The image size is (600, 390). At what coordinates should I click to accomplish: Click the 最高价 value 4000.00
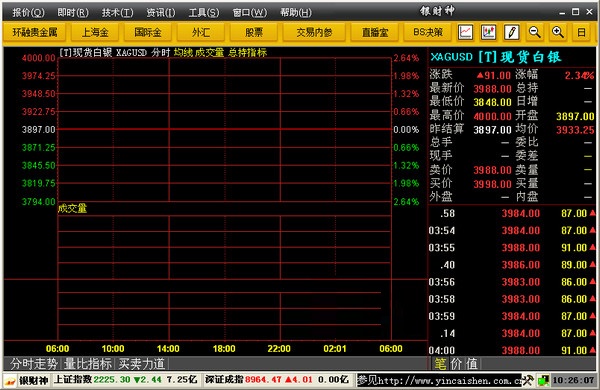[x=492, y=116]
